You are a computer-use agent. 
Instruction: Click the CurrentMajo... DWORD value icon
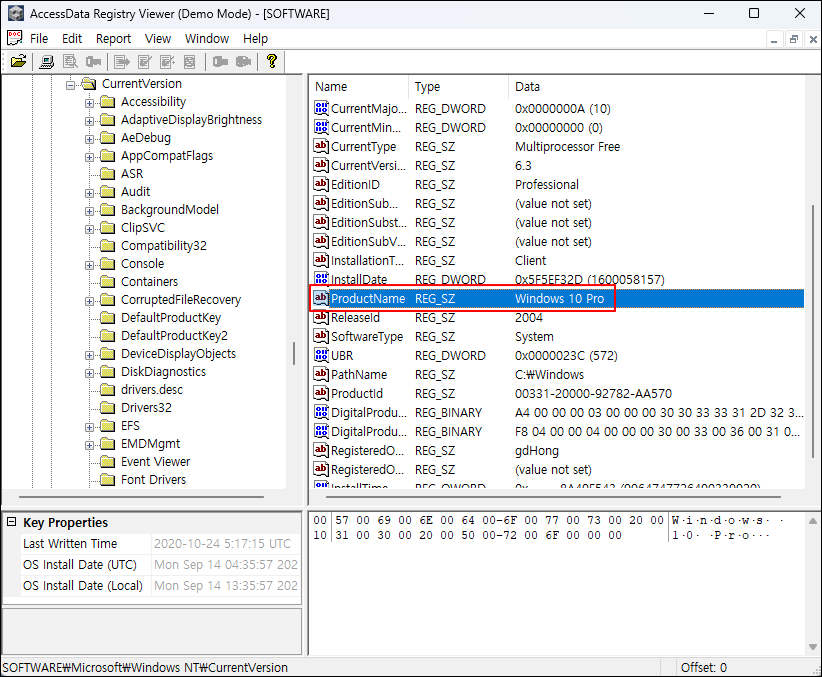[x=321, y=108]
